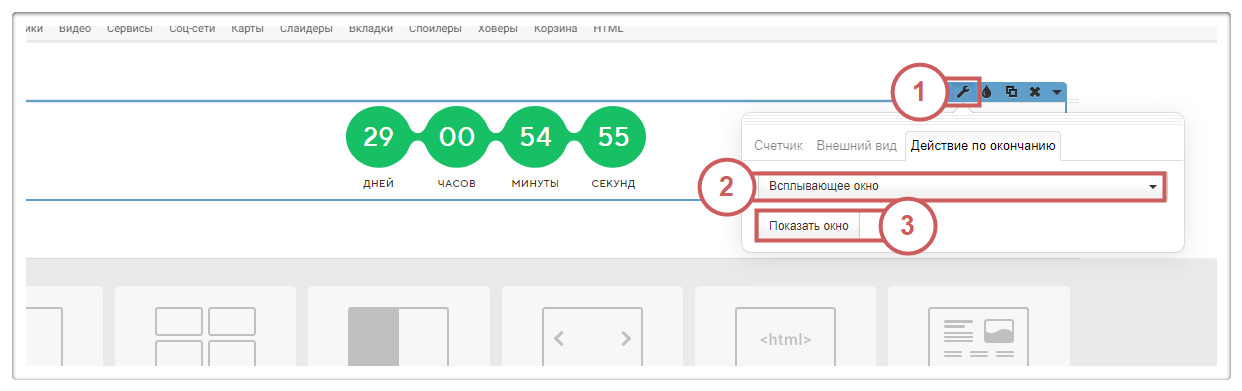Click the ДНЕЙ label under the timer
1242x391 pixels.
click(x=379, y=185)
